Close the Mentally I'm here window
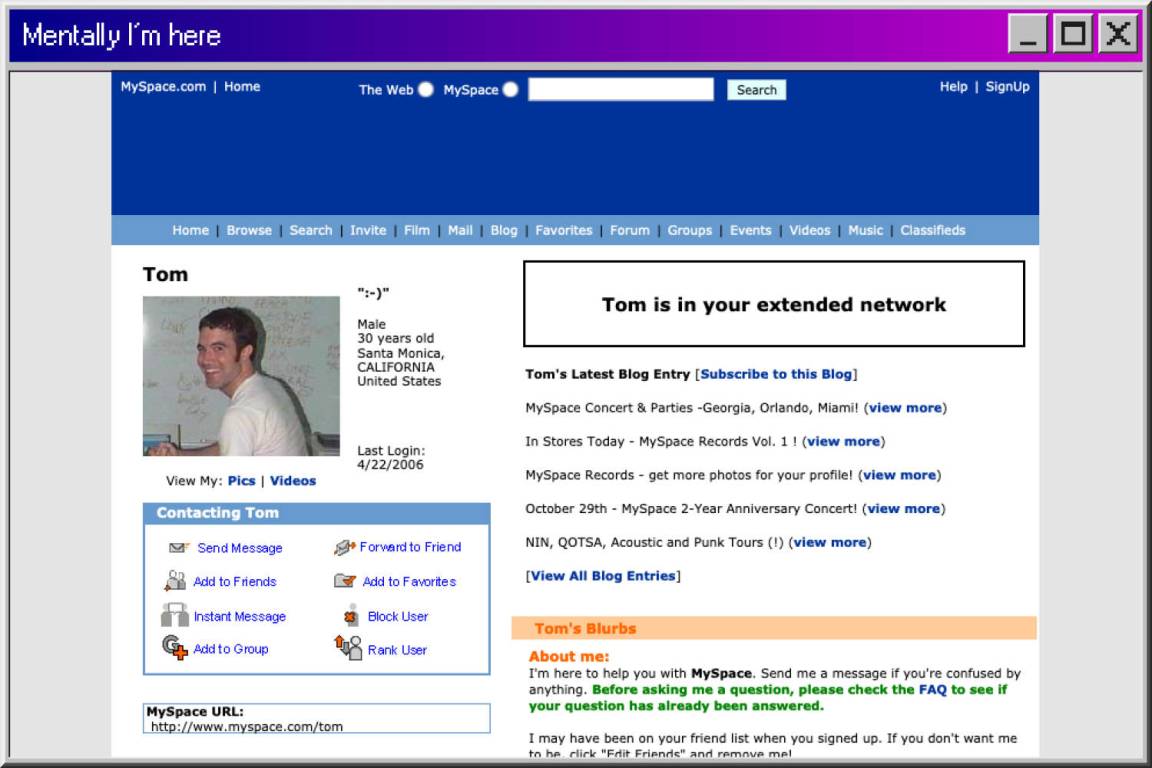This screenshot has height=768, width=1152. click(x=1118, y=34)
